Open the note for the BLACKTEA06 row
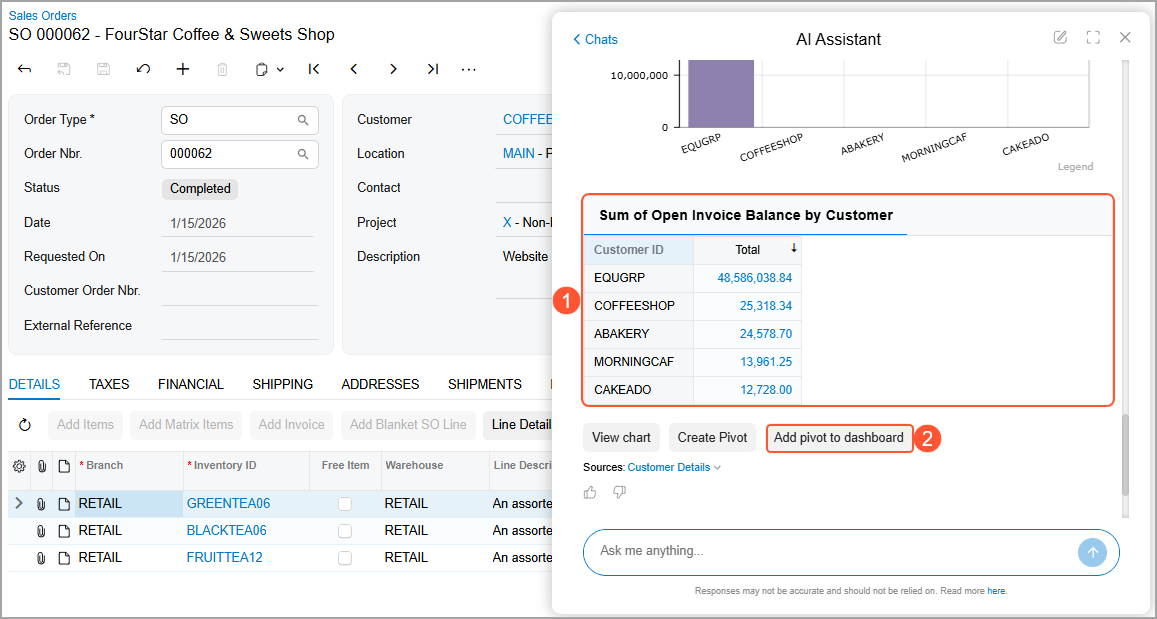The image size is (1157, 619). pyautogui.click(x=64, y=531)
